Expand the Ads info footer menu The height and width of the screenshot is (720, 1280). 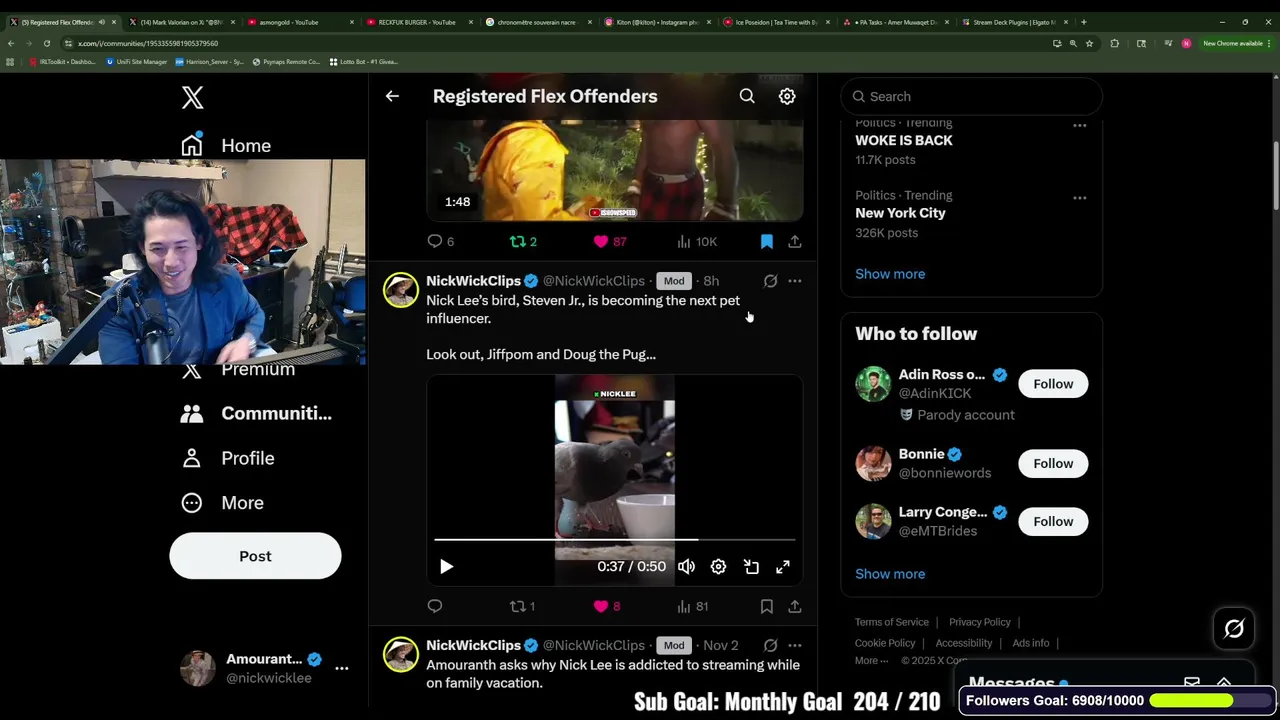tap(1031, 643)
